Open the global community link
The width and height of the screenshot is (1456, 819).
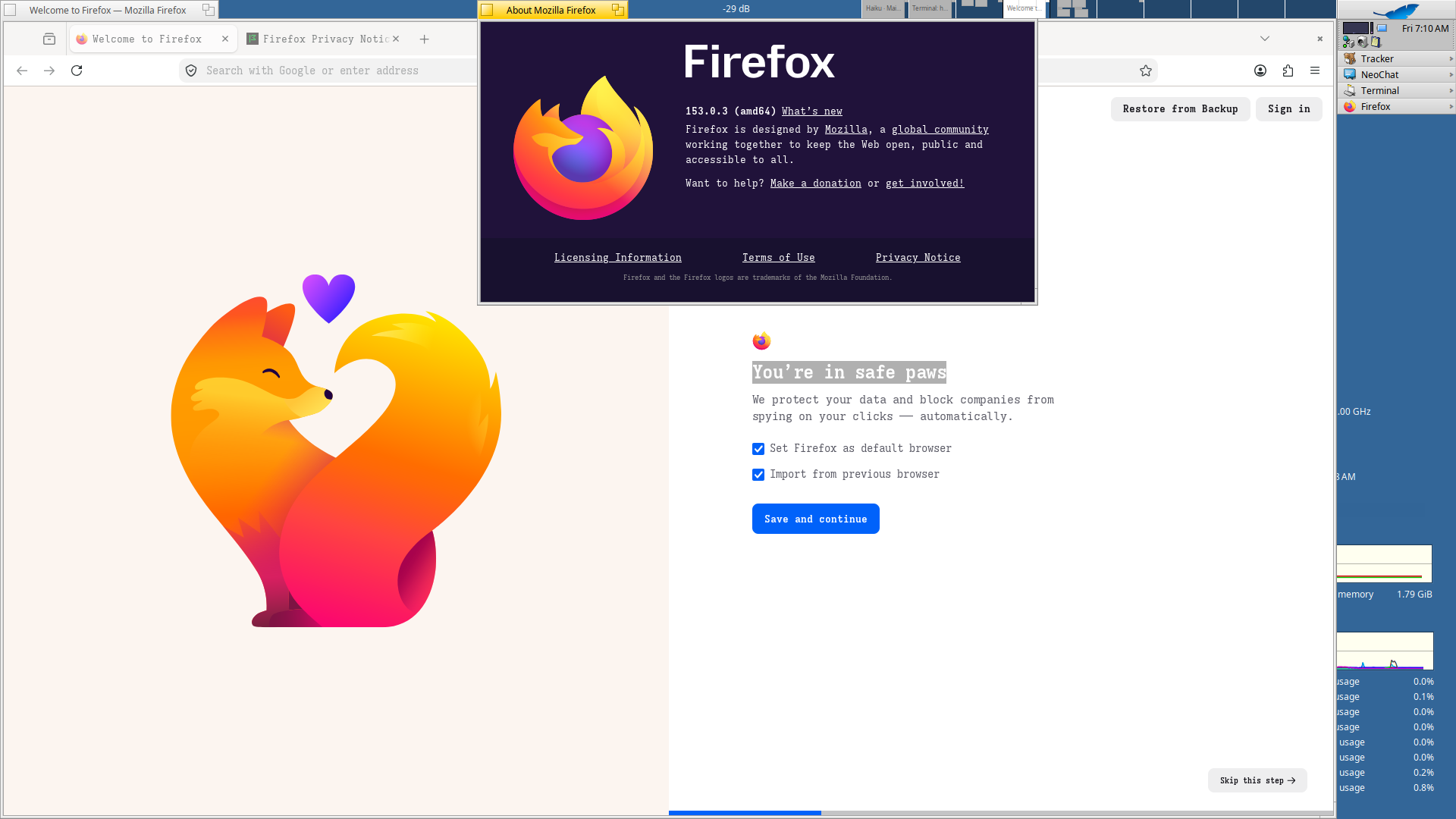coord(940,130)
